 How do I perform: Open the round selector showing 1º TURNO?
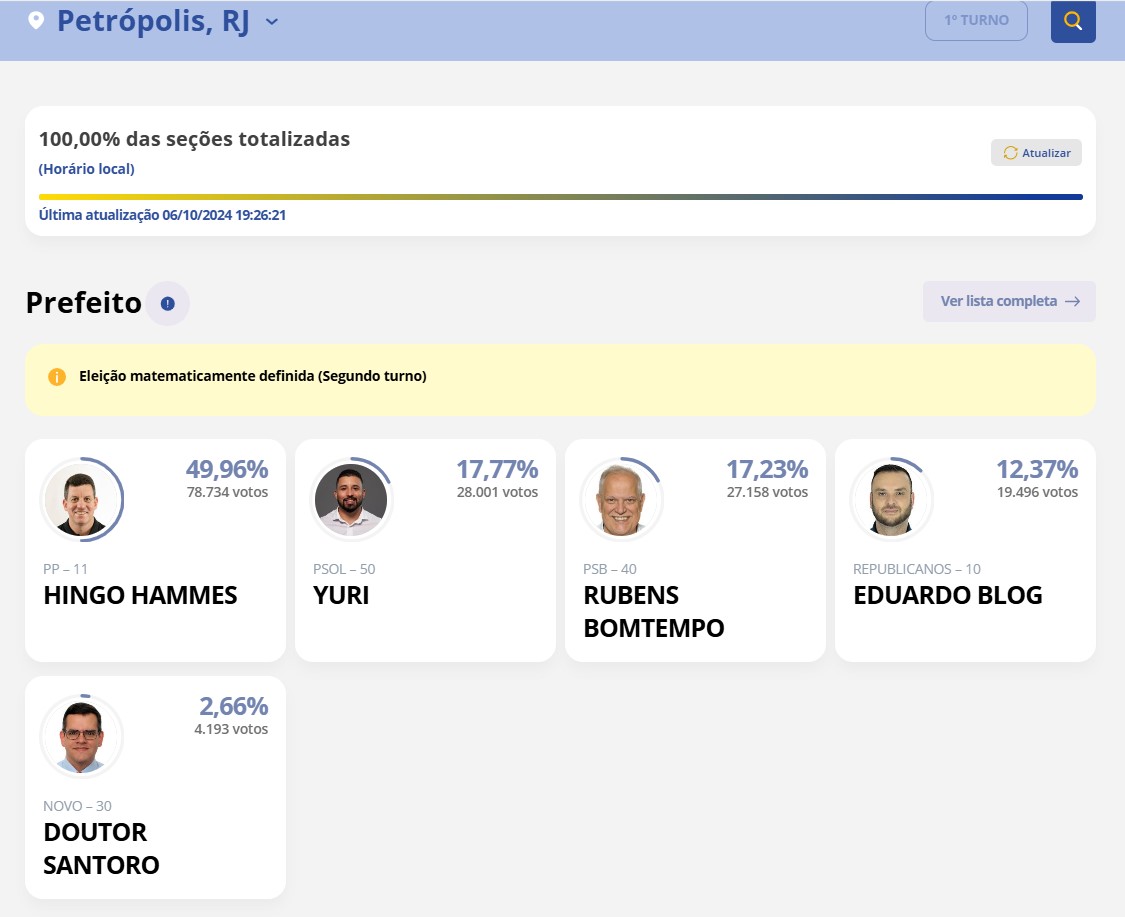pyautogui.click(x=975, y=20)
